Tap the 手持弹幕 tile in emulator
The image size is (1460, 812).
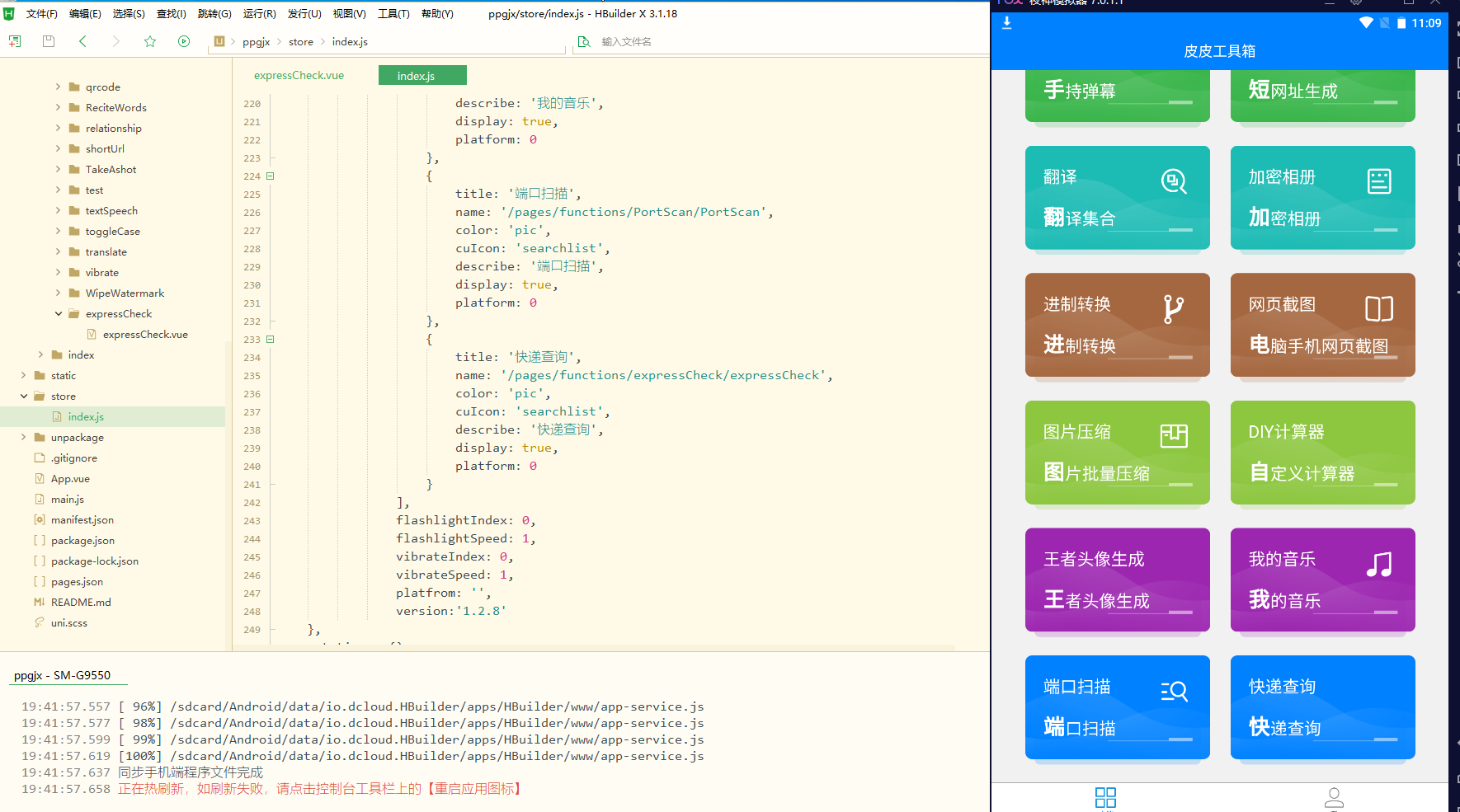click(x=1118, y=96)
